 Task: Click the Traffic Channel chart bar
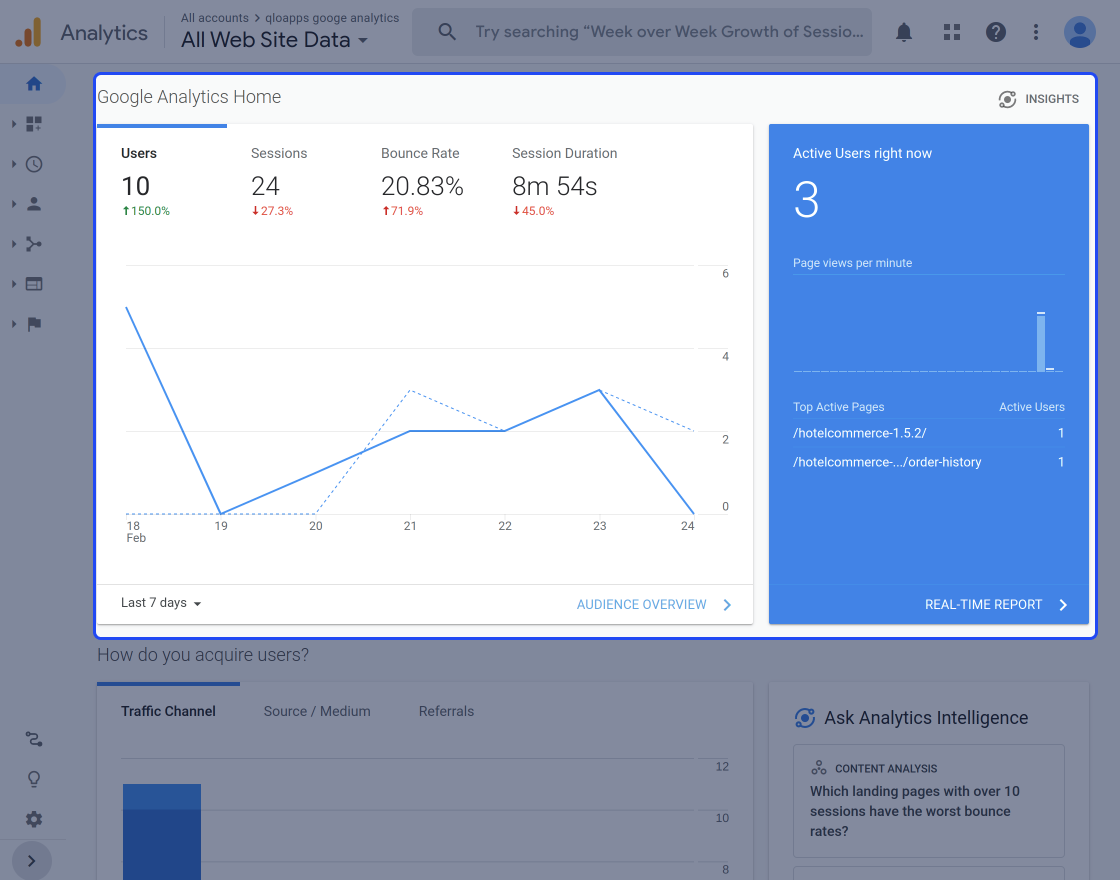click(x=161, y=831)
